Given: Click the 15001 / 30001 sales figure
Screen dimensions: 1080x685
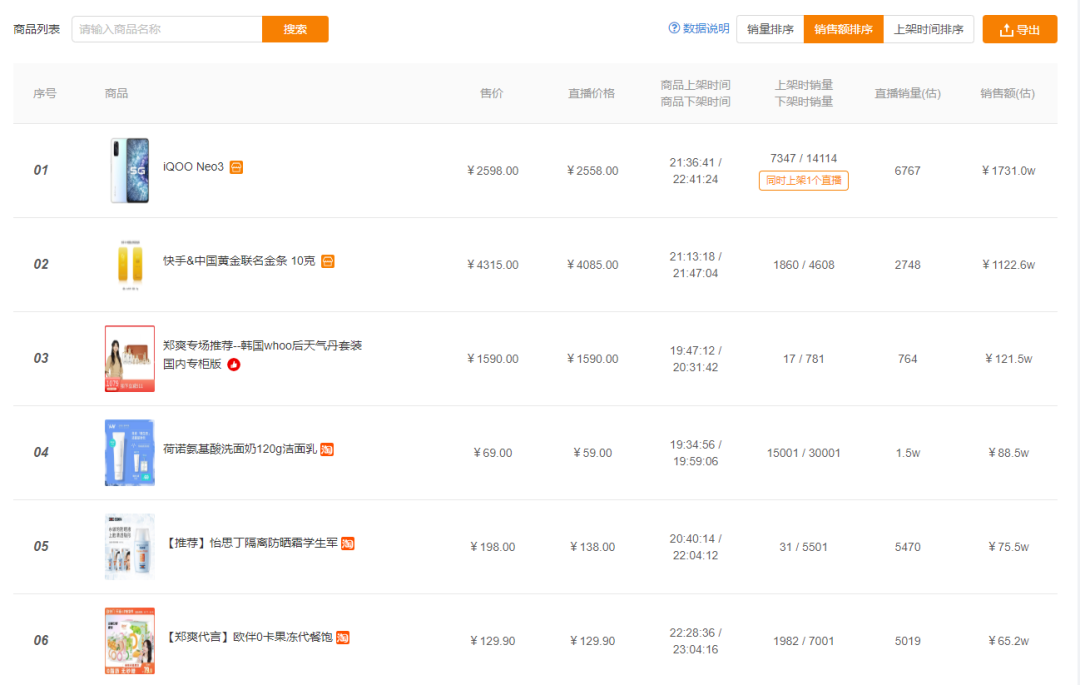Looking at the screenshot, I should pos(804,453).
